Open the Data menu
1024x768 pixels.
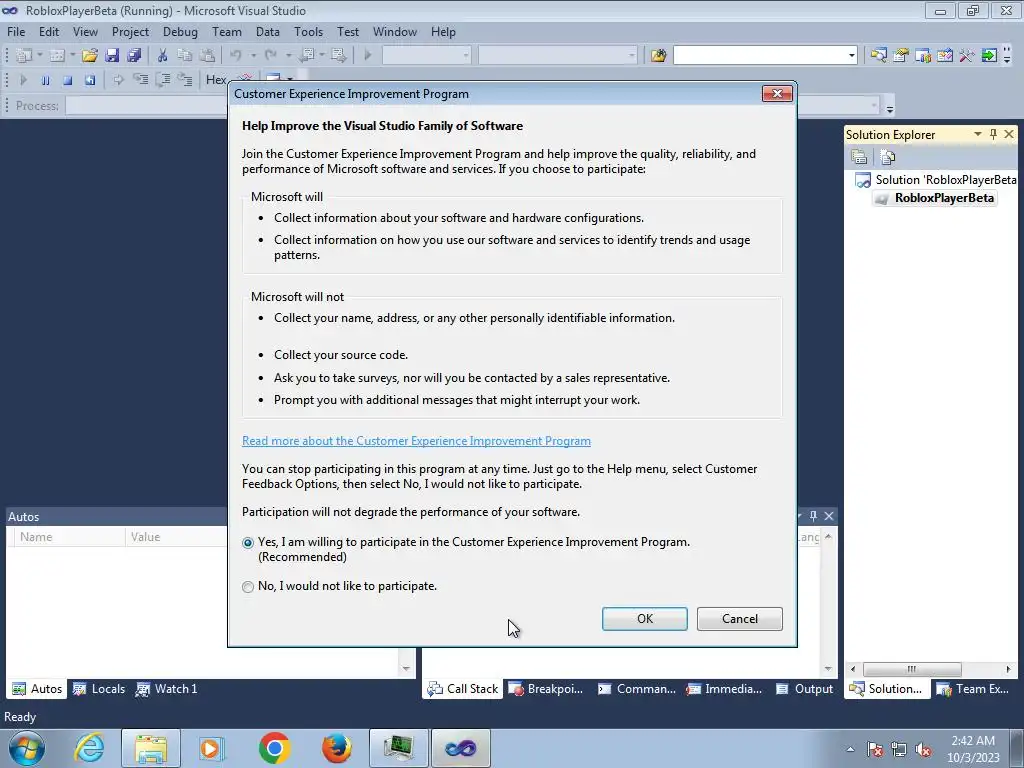click(x=268, y=31)
